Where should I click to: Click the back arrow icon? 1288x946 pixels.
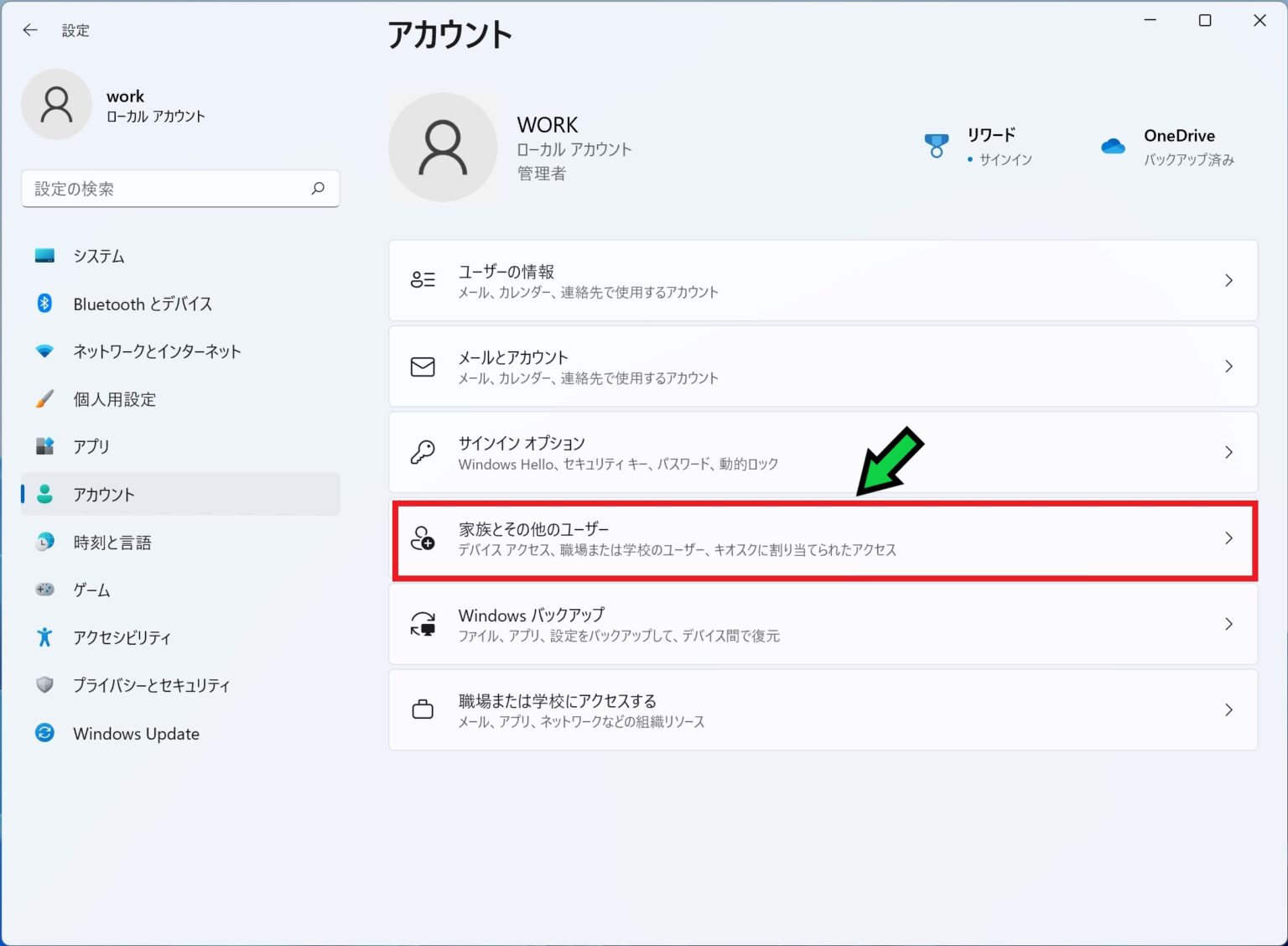coord(30,30)
